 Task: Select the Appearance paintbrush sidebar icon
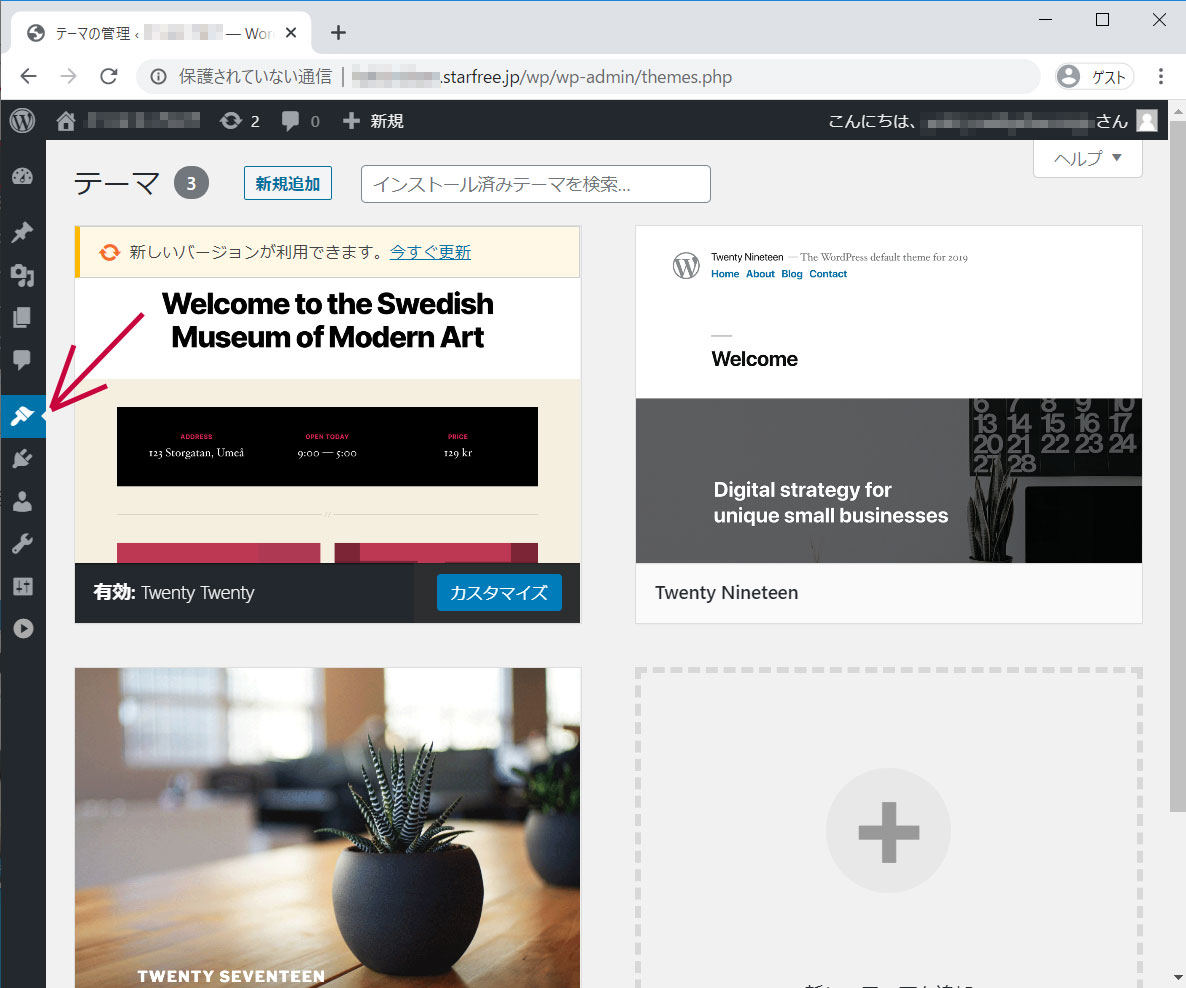(23, 415)
